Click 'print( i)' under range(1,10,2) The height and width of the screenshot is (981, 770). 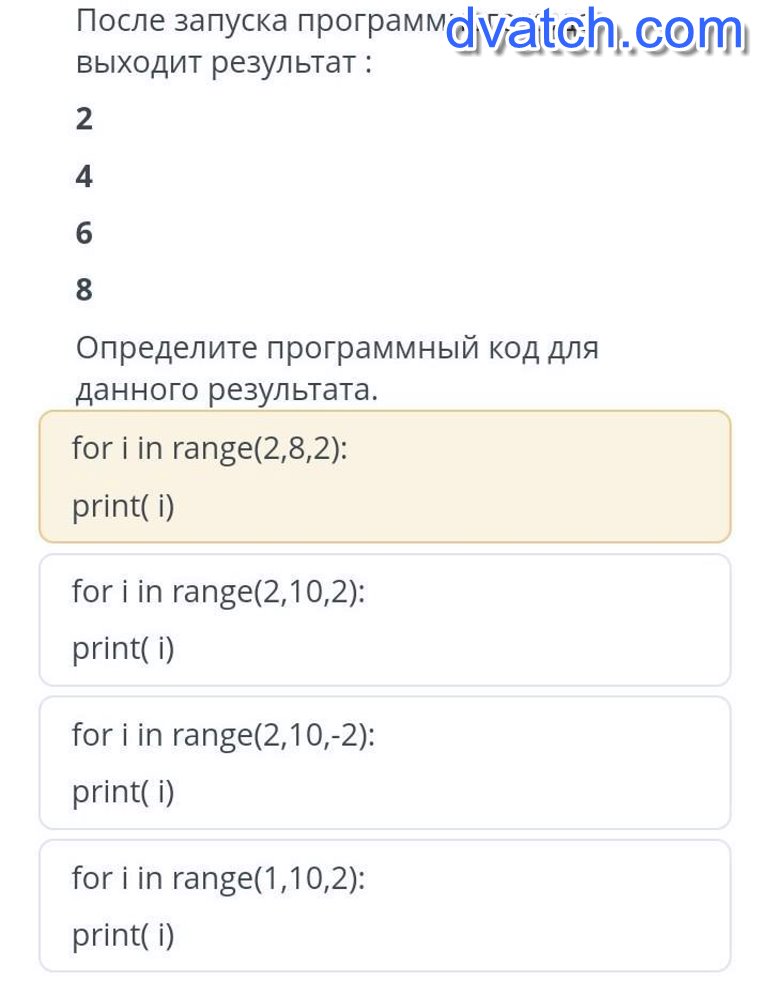tap(123, 935)
